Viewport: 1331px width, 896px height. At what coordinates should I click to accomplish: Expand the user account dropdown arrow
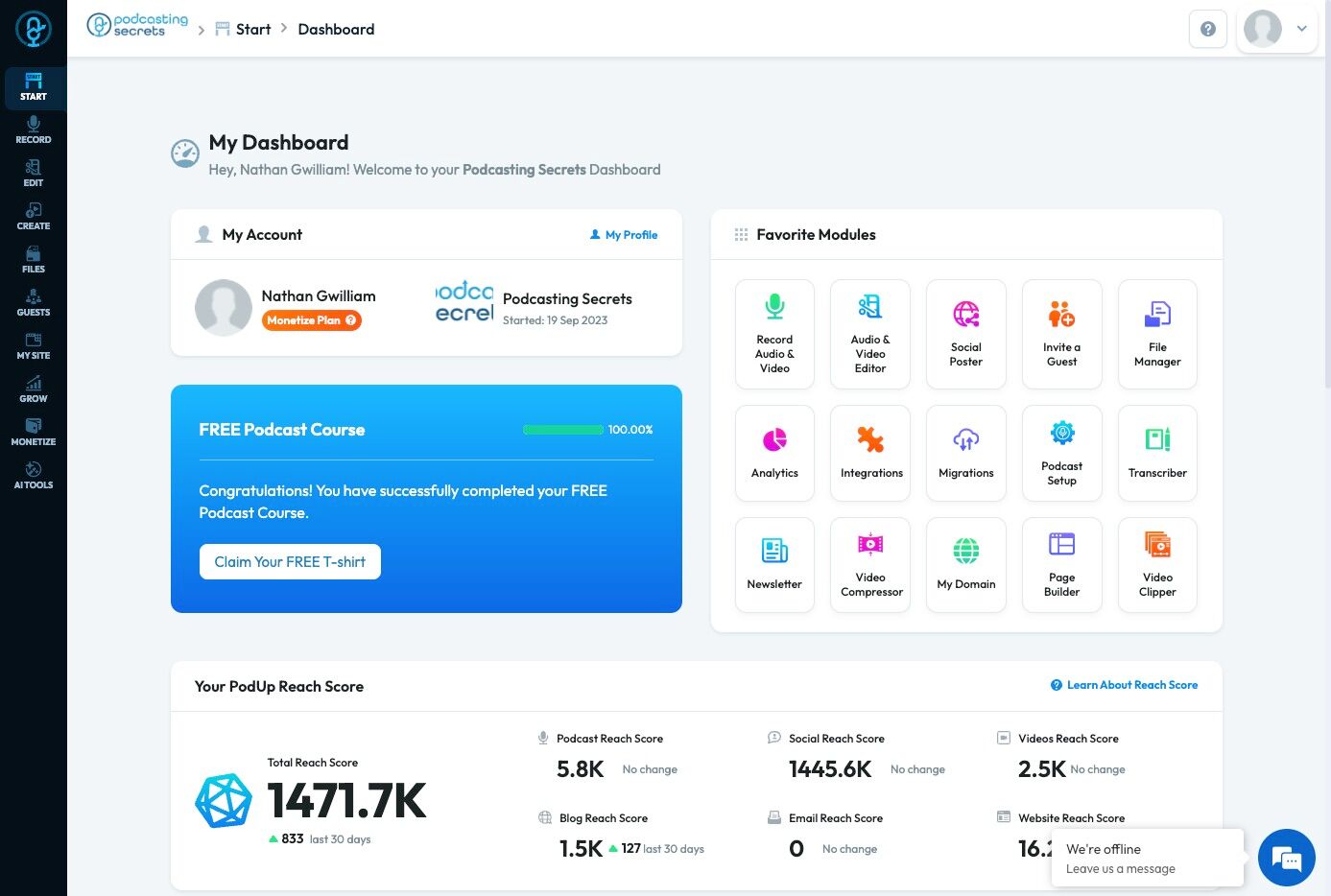tap(1302, 29)
